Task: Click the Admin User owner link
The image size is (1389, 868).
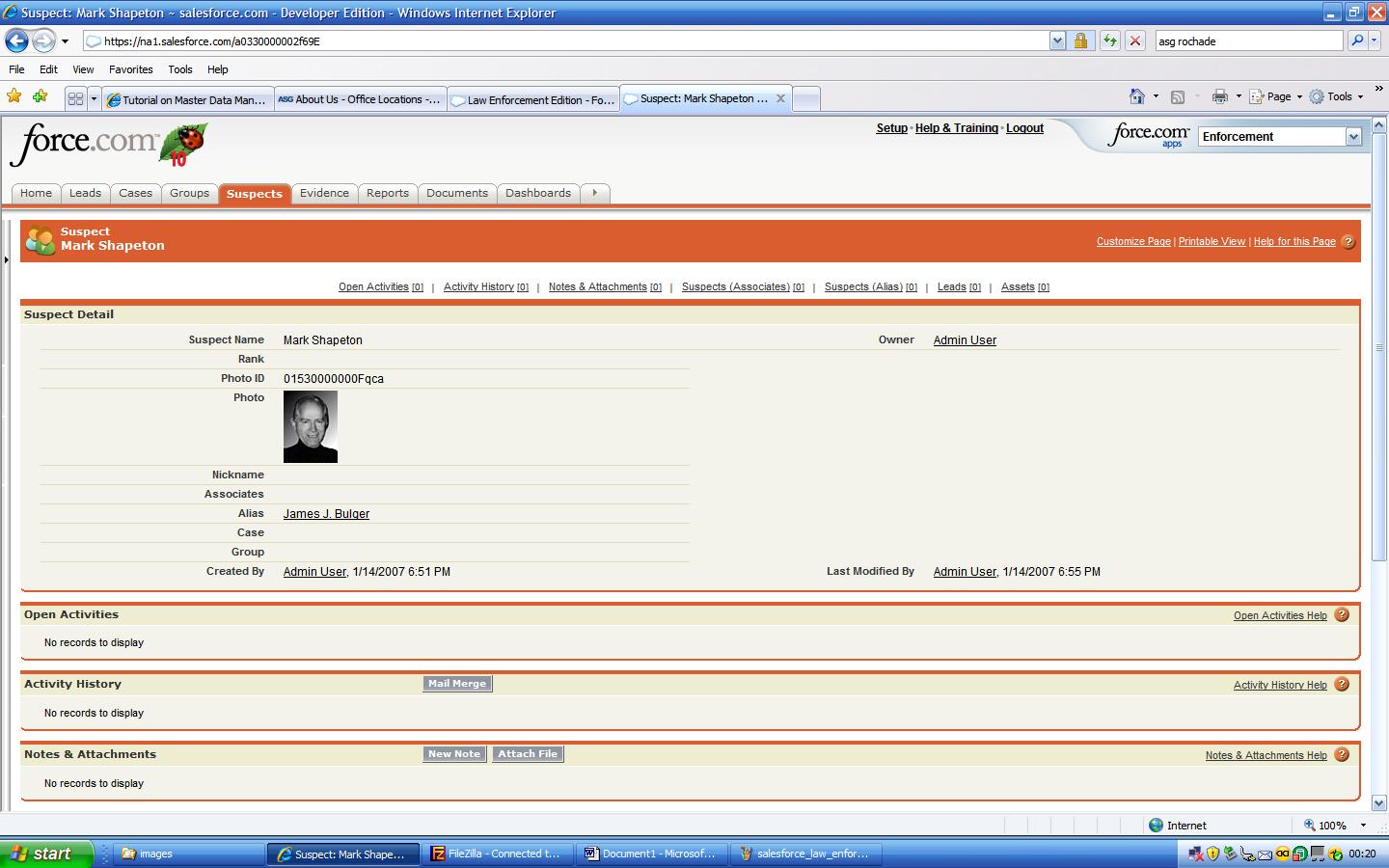Action: click(965, 340)
